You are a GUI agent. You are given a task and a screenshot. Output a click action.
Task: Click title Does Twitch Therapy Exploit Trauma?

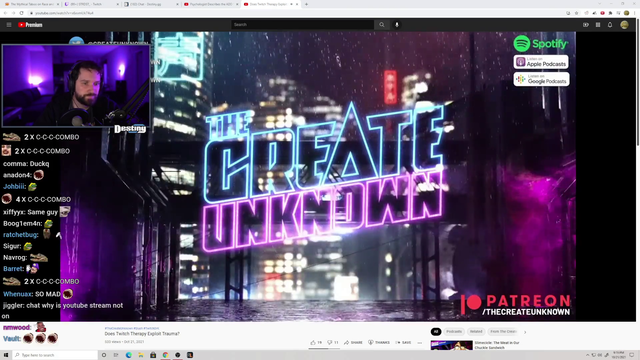click(x=142, y=334)
